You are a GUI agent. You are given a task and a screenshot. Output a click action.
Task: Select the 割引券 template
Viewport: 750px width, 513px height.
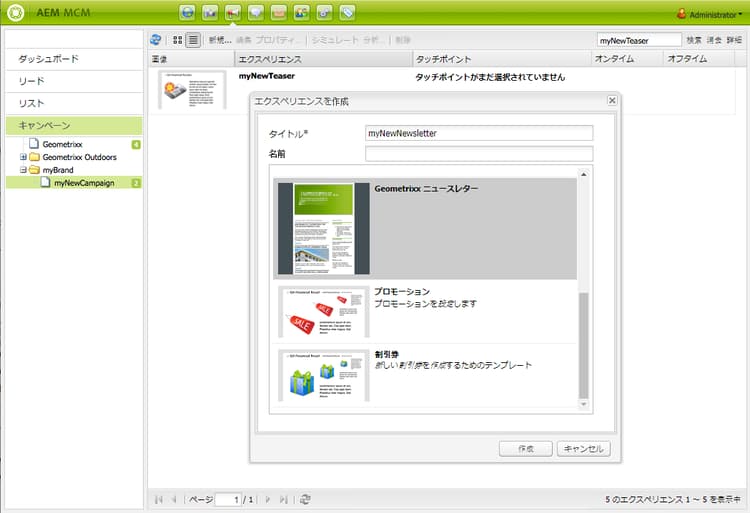pyautogui.click(x=425, y=375)
